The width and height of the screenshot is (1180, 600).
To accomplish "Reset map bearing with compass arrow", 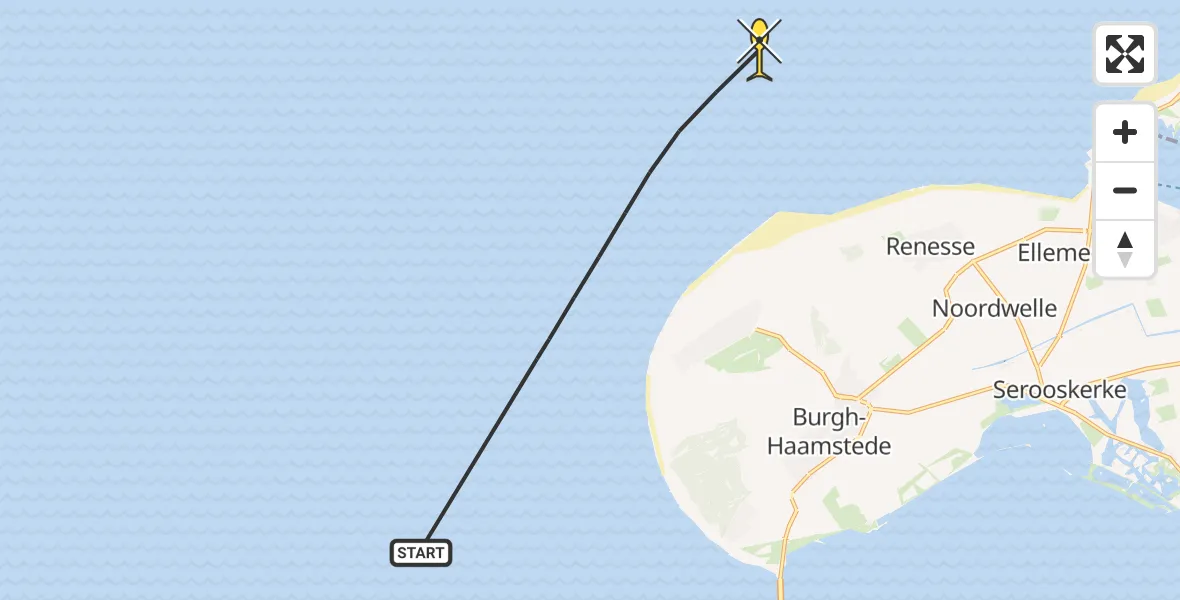I will (1124, 249).
